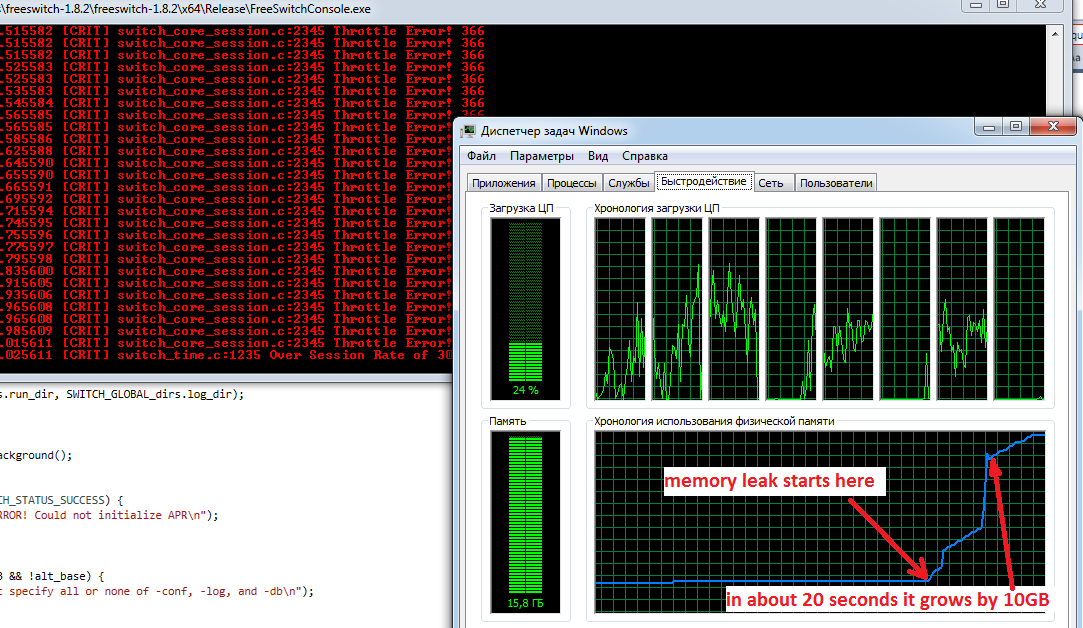Viewport: 1083px width, 628px height.
Task: Switch to the Приложения tab
Action: 504,183
